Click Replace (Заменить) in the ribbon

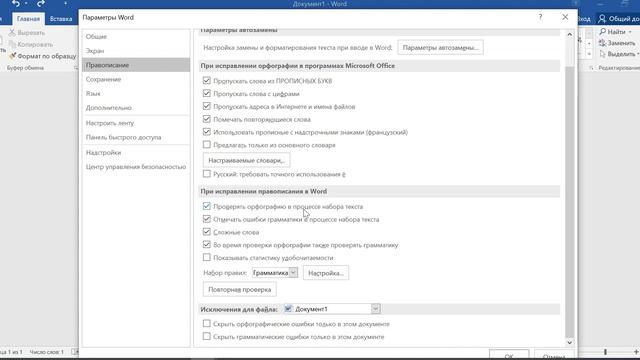pyautogui.click(x=617, y=43)
